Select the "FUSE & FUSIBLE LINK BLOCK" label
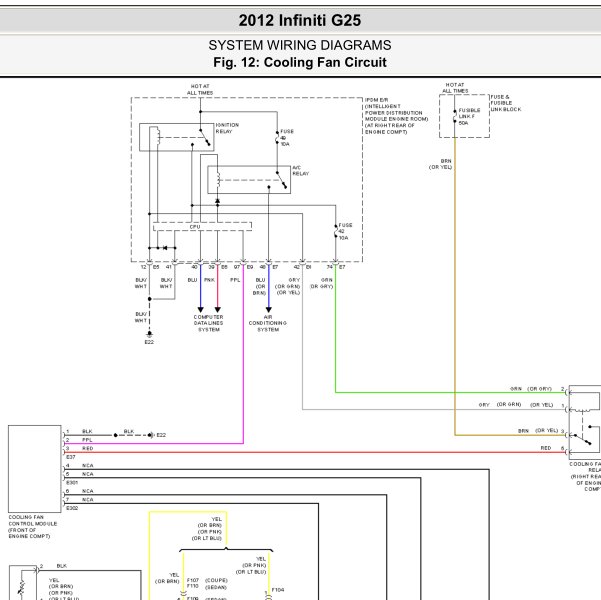The height and width of the screenshot is (600, 601). tap(506, 103)
